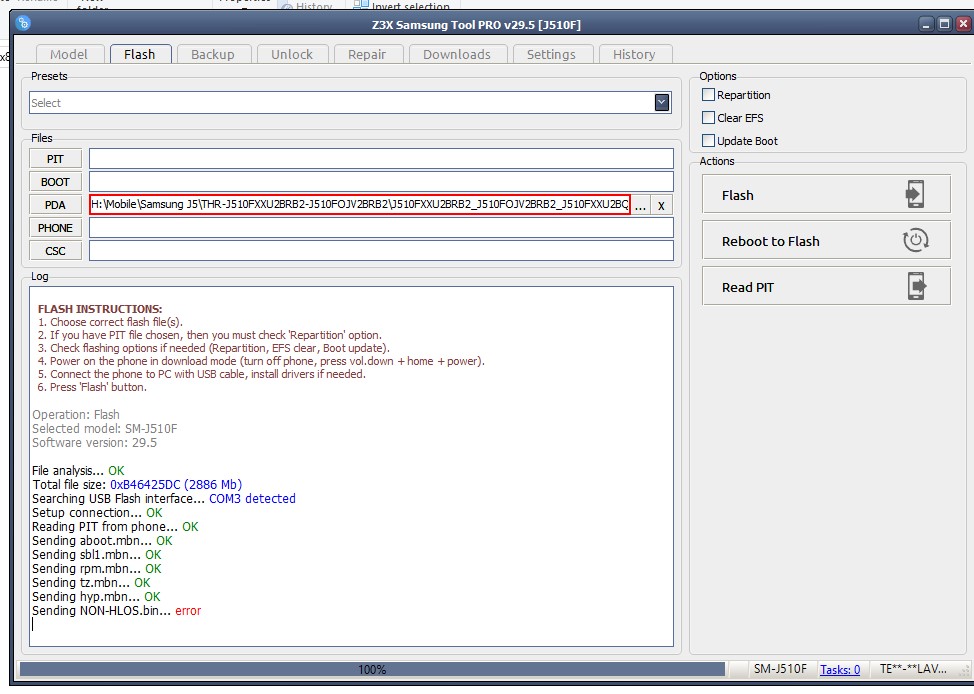
Task: Click the 'Reading PIT from phone... OK' line
Action: (x=116, y=527)
